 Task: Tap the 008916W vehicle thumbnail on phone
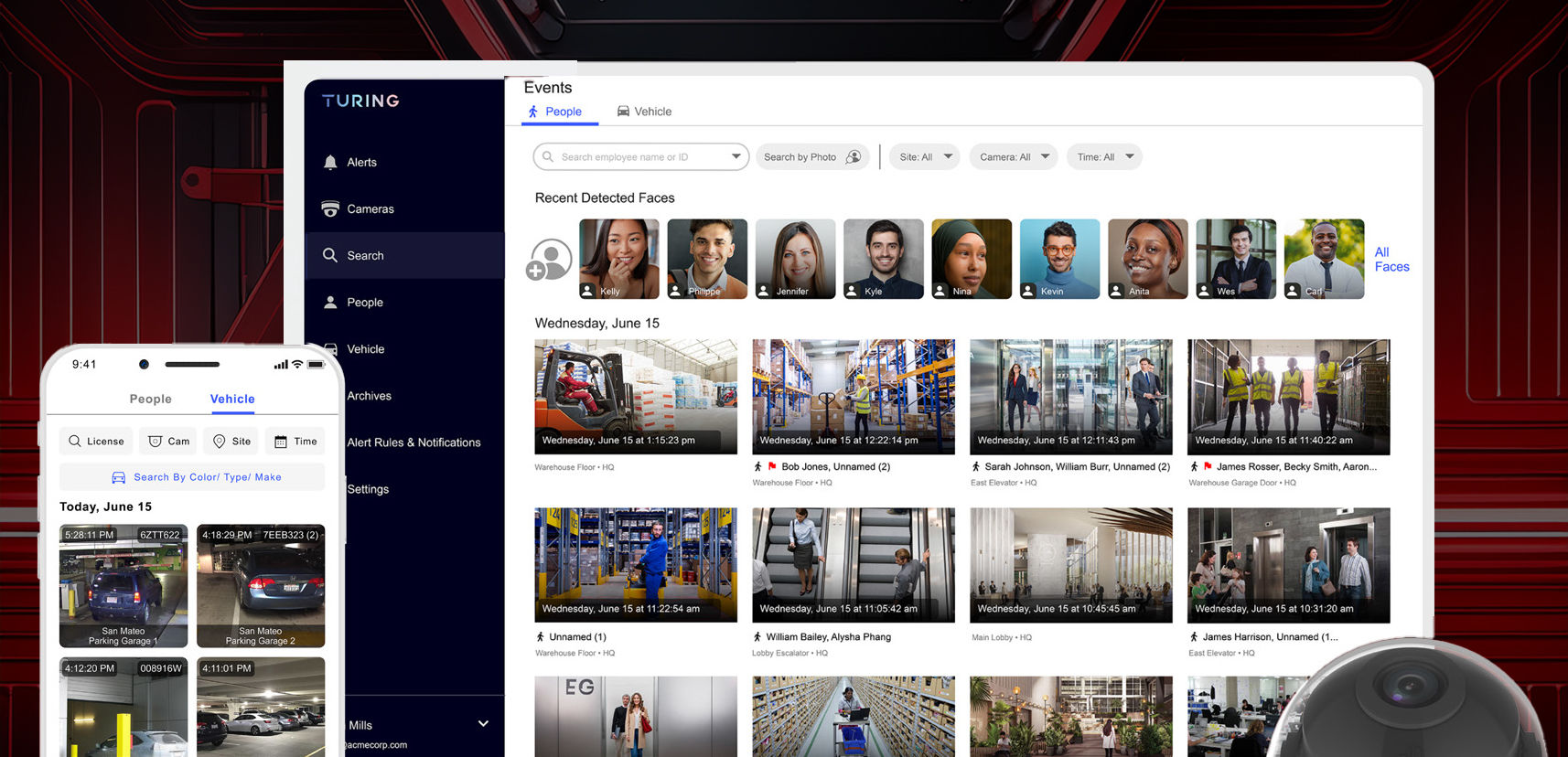click(x=124, y=707)
